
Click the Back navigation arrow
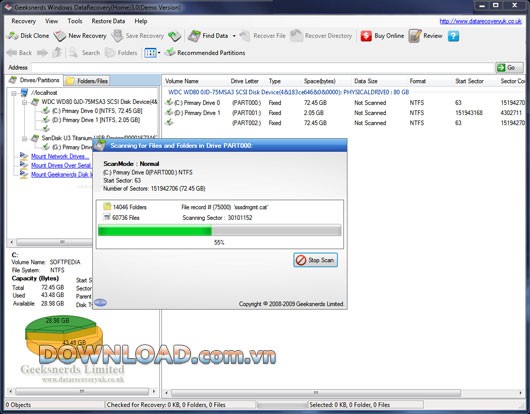point(11,53)
